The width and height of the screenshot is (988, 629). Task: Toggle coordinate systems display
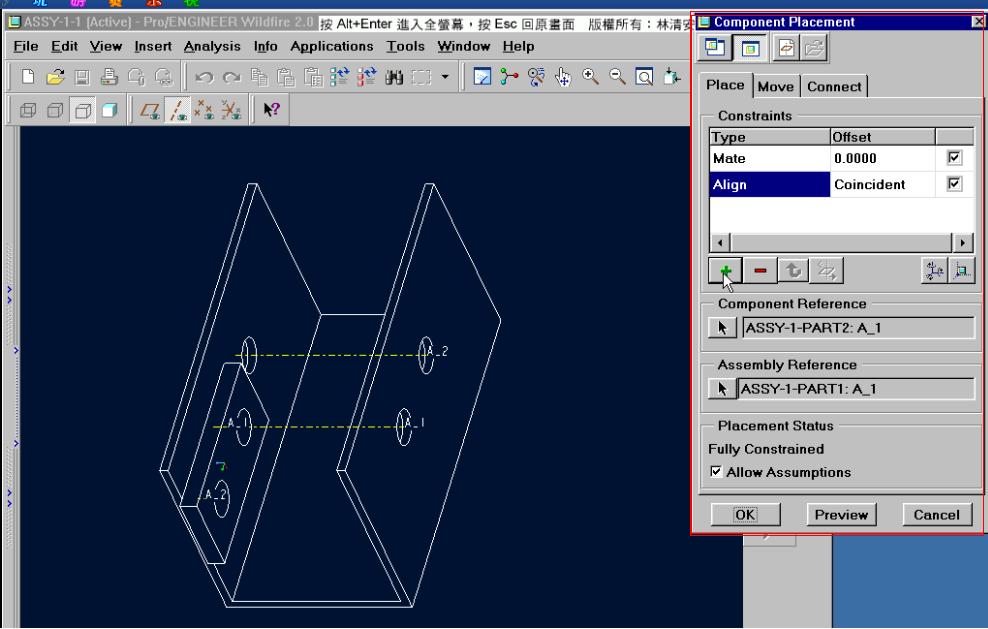[x=231, y=111]
